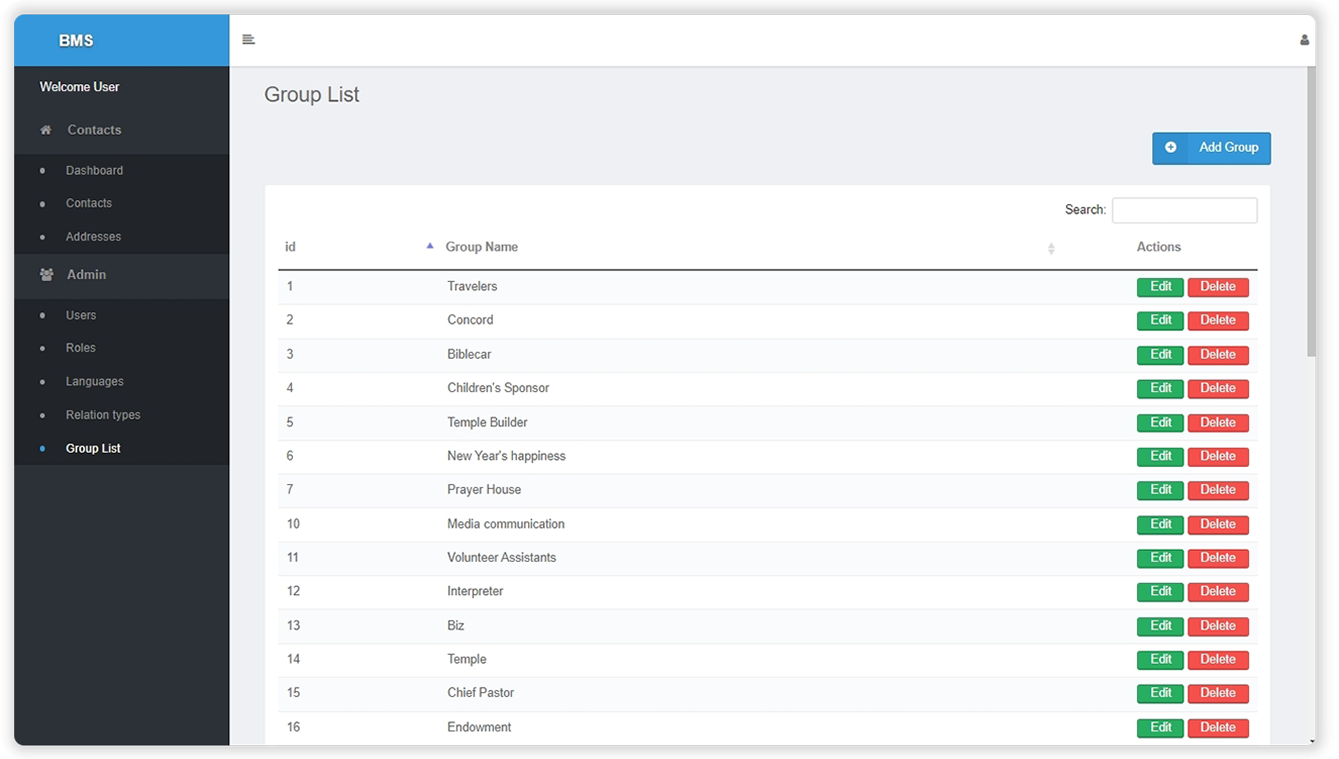Image resolution: width=1339 pixels, height=759 pixels.
Task: Collapse the Admin sidebar section
Action: click(86, 275)
